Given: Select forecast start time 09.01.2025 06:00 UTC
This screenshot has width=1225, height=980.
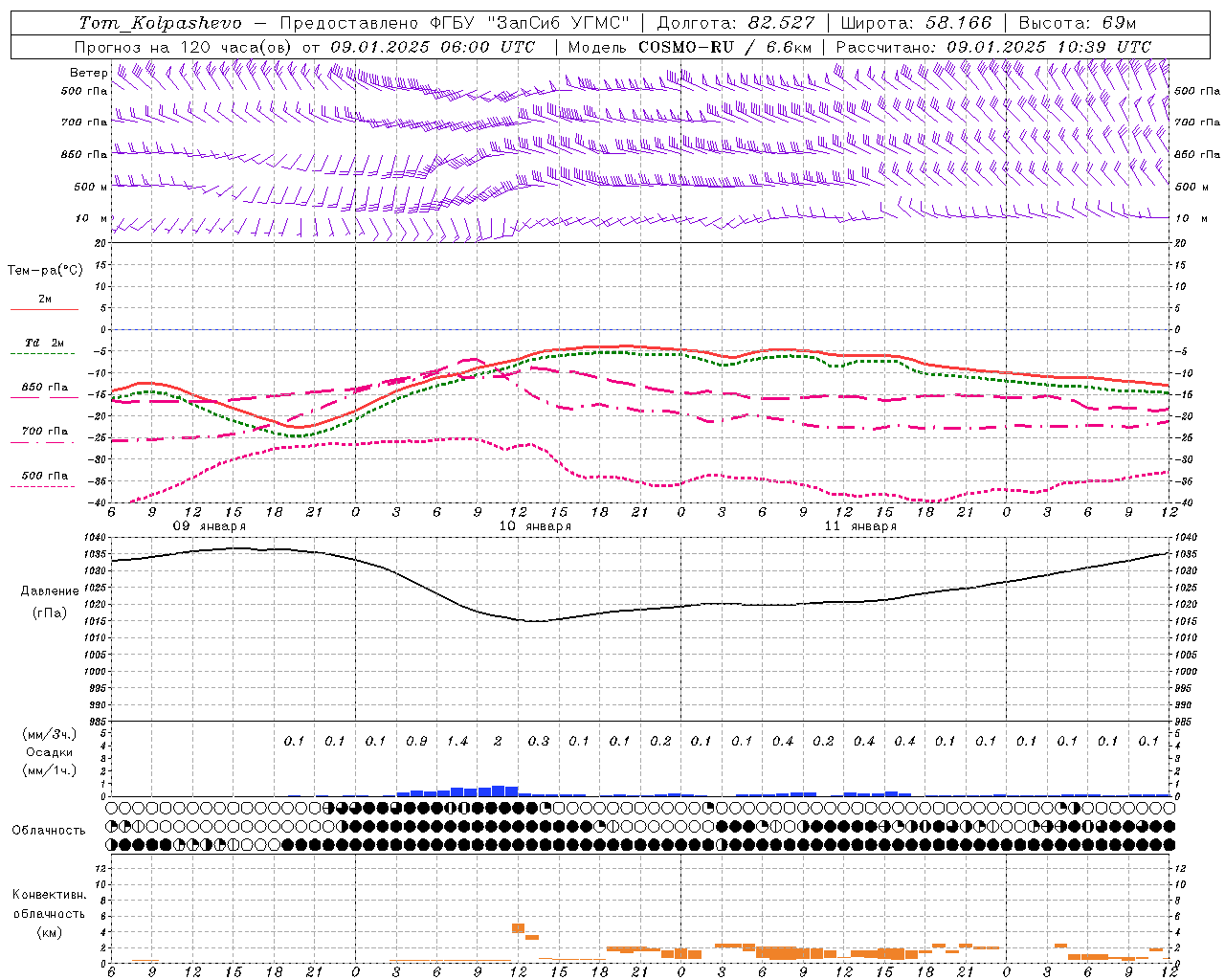Looking at the screenshot, I should tap(433, 47).
